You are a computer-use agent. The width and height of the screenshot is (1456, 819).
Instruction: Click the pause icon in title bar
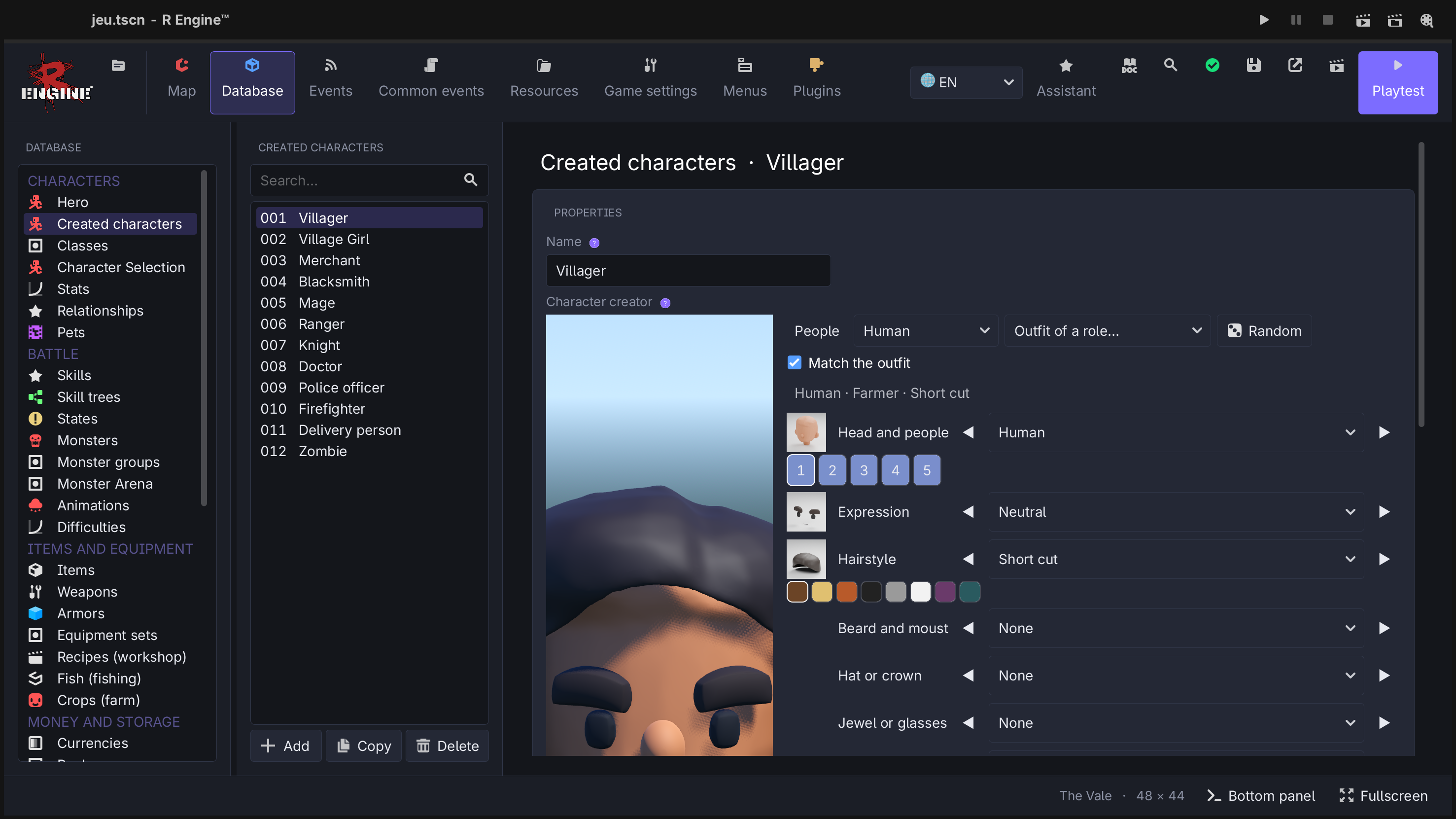pyautogui.click(x=1296, y=20)
